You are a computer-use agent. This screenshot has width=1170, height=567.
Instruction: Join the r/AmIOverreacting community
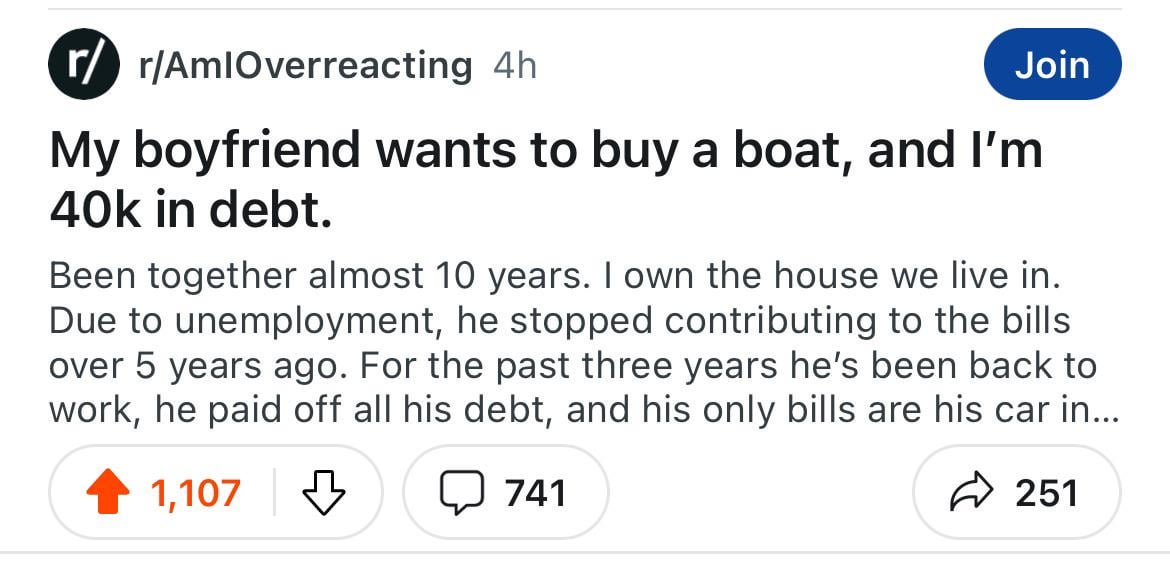1052,65
